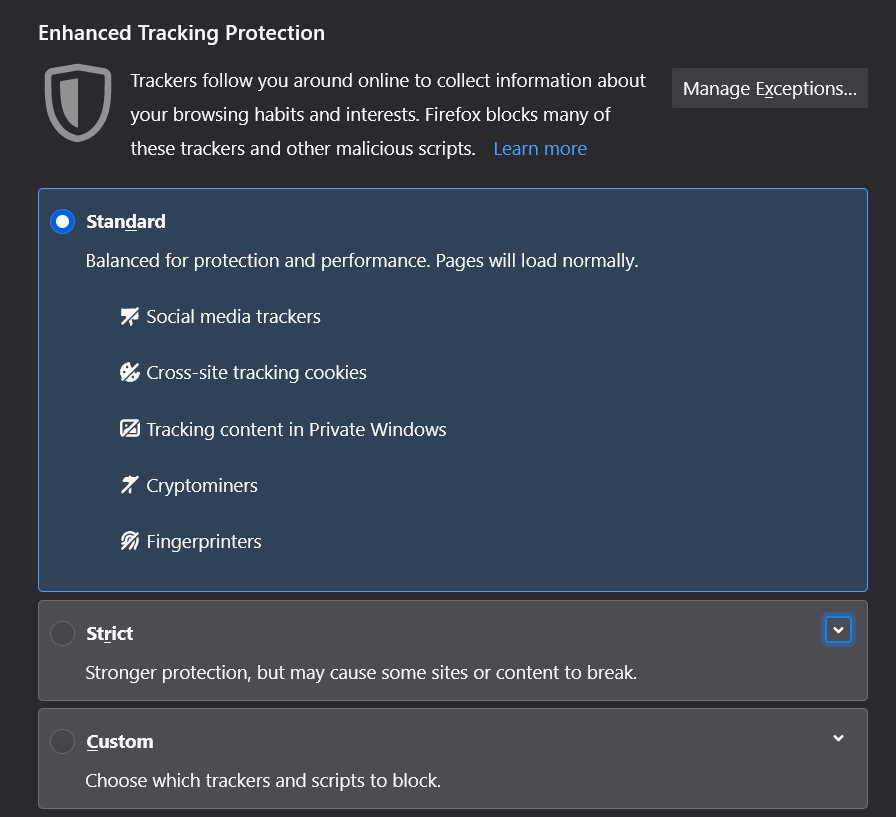Image resolution: width=896 pixels, height=817 pixels.
Task: Click the Cryptominers icon
Action: 129,485
